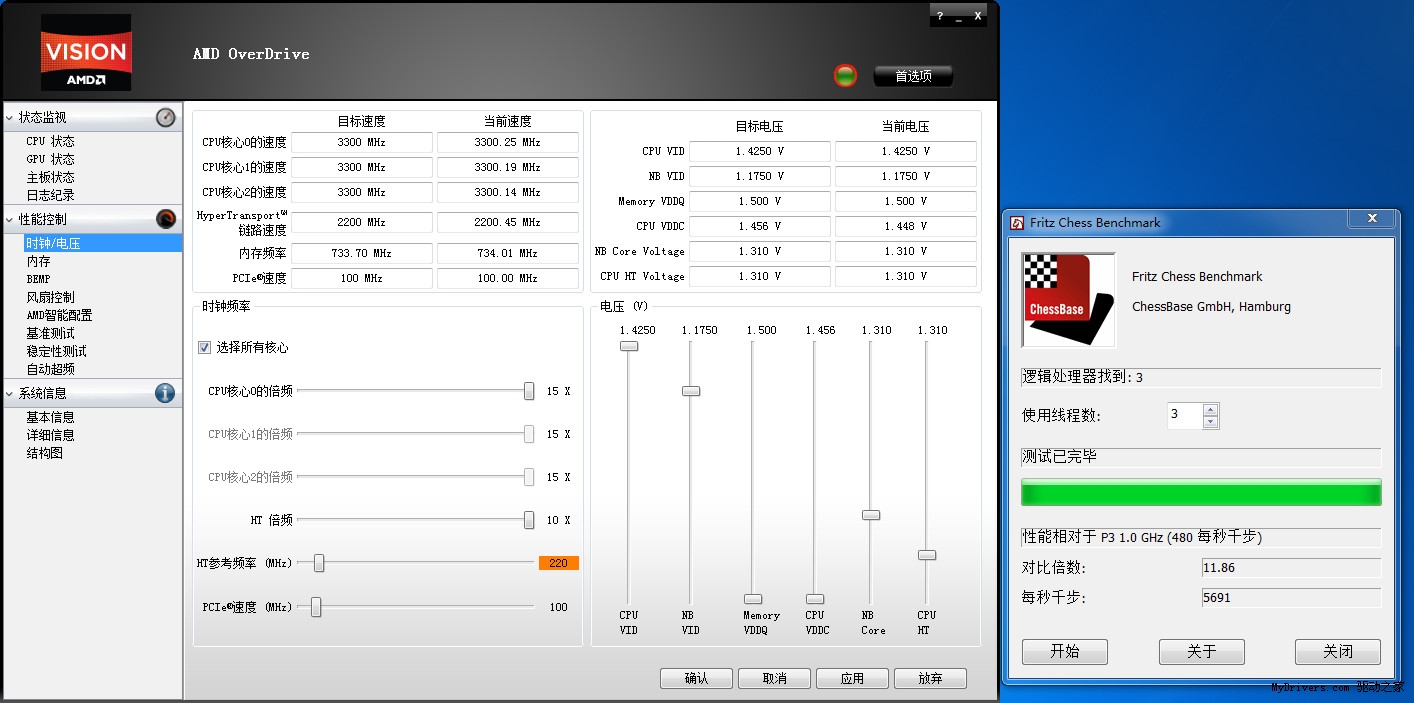Open BEMP in the sidebar
The image size is (1414, 703).
38,279
